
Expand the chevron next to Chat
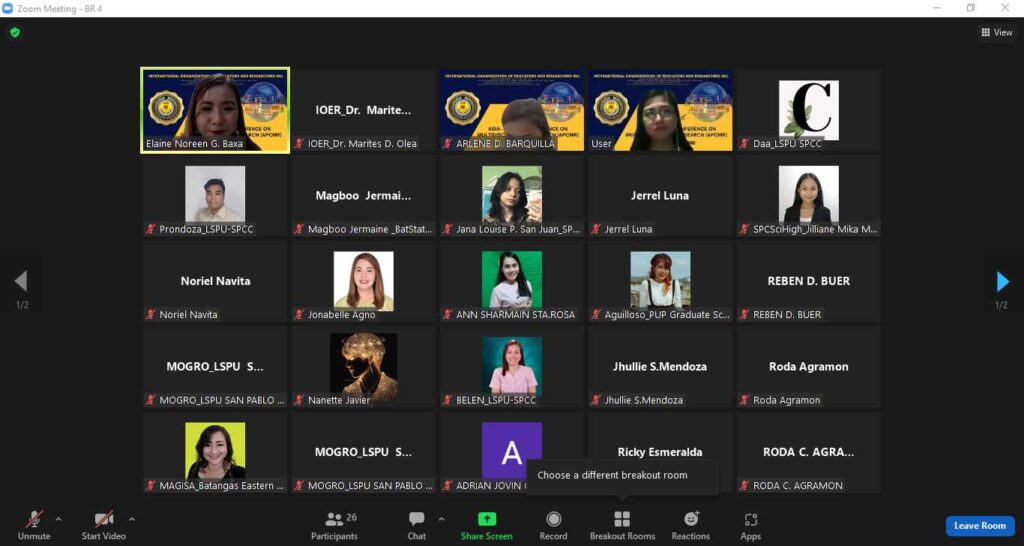[441, 519]
